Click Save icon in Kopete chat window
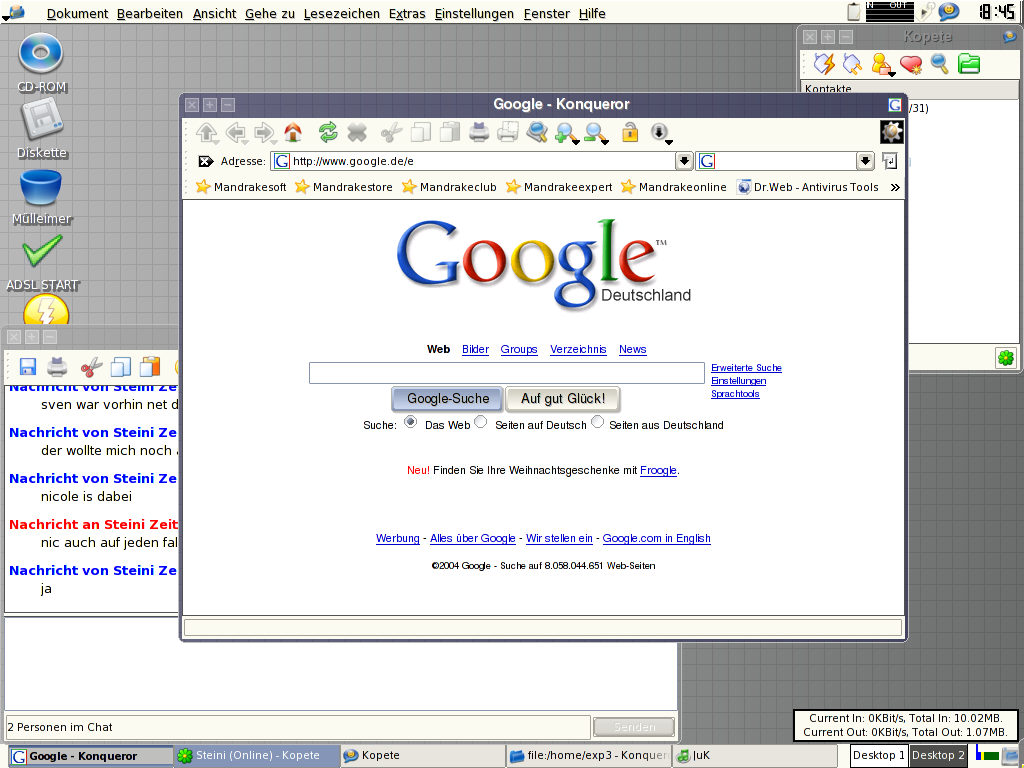This screenshot has height=768, width=1024. [x=27, y=366]
